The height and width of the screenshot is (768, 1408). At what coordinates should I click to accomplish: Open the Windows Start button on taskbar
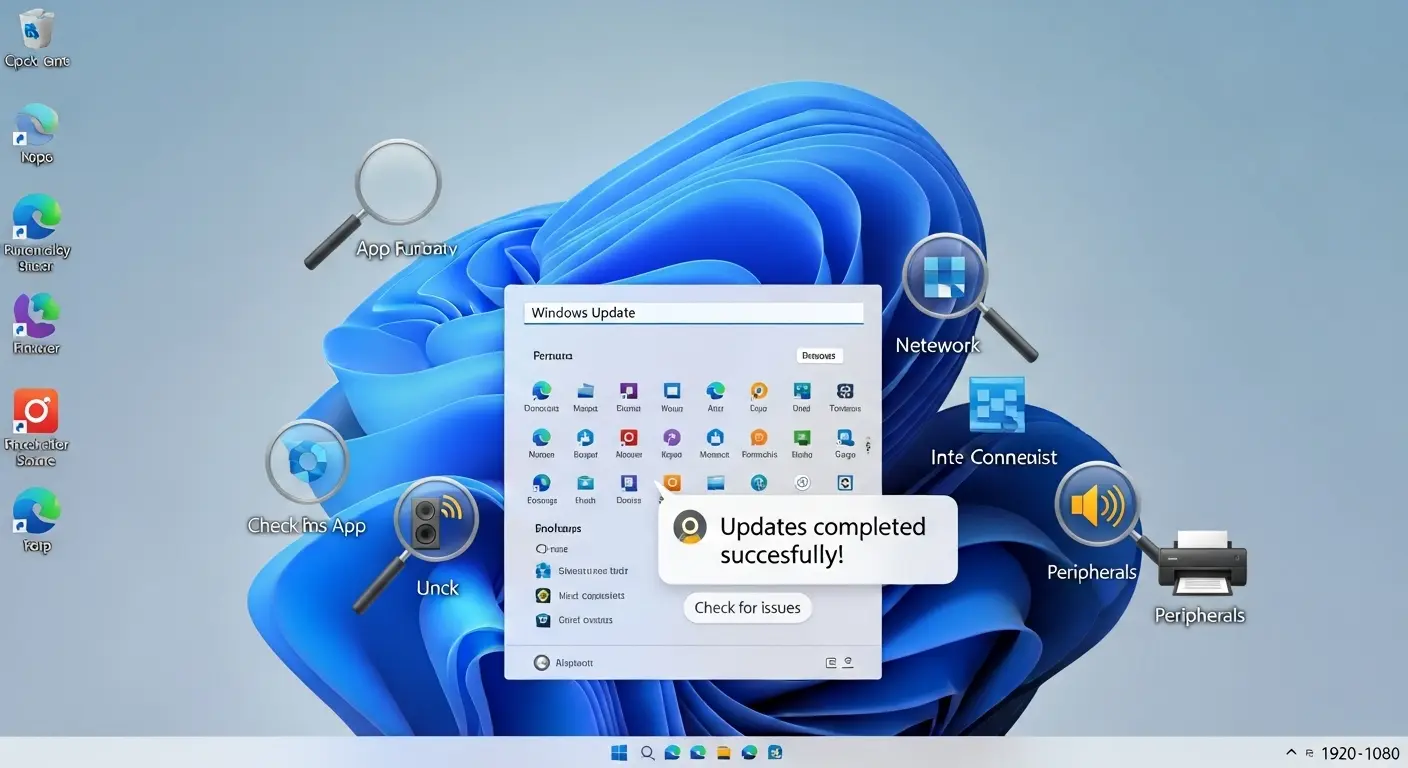coord(620,753)
